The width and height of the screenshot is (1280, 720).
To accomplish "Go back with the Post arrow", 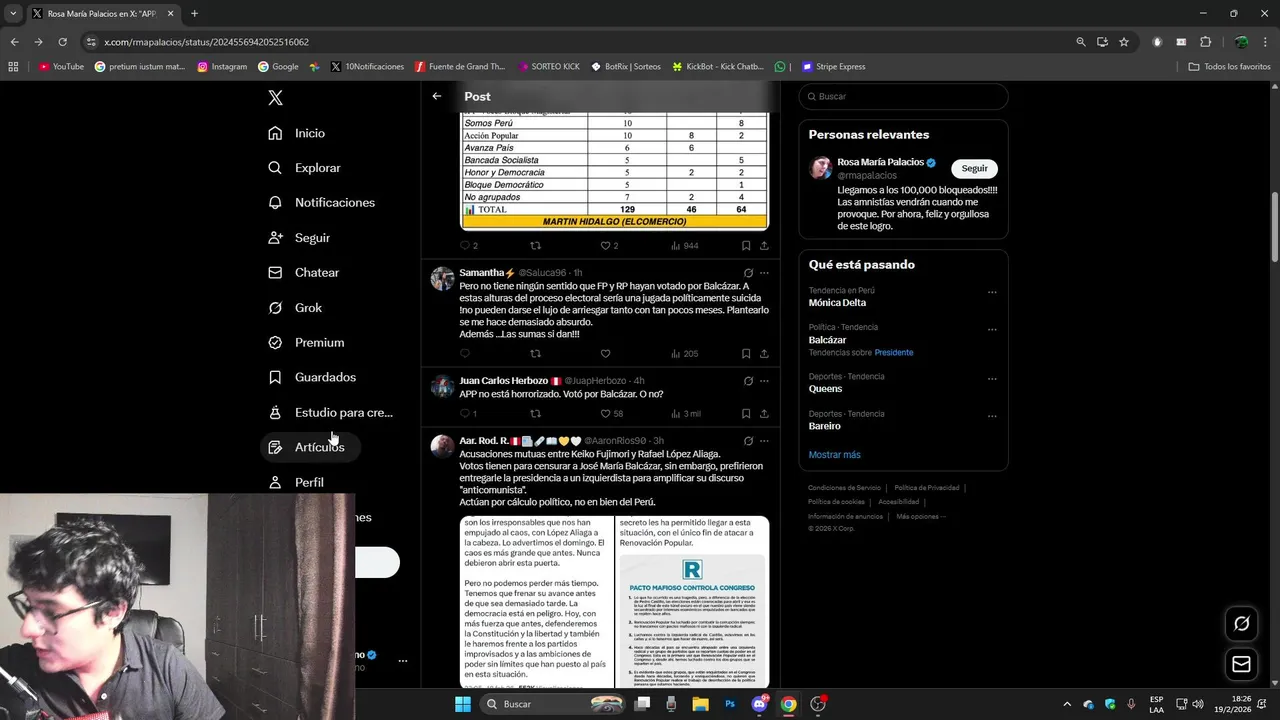I will [x=437, y=96].
